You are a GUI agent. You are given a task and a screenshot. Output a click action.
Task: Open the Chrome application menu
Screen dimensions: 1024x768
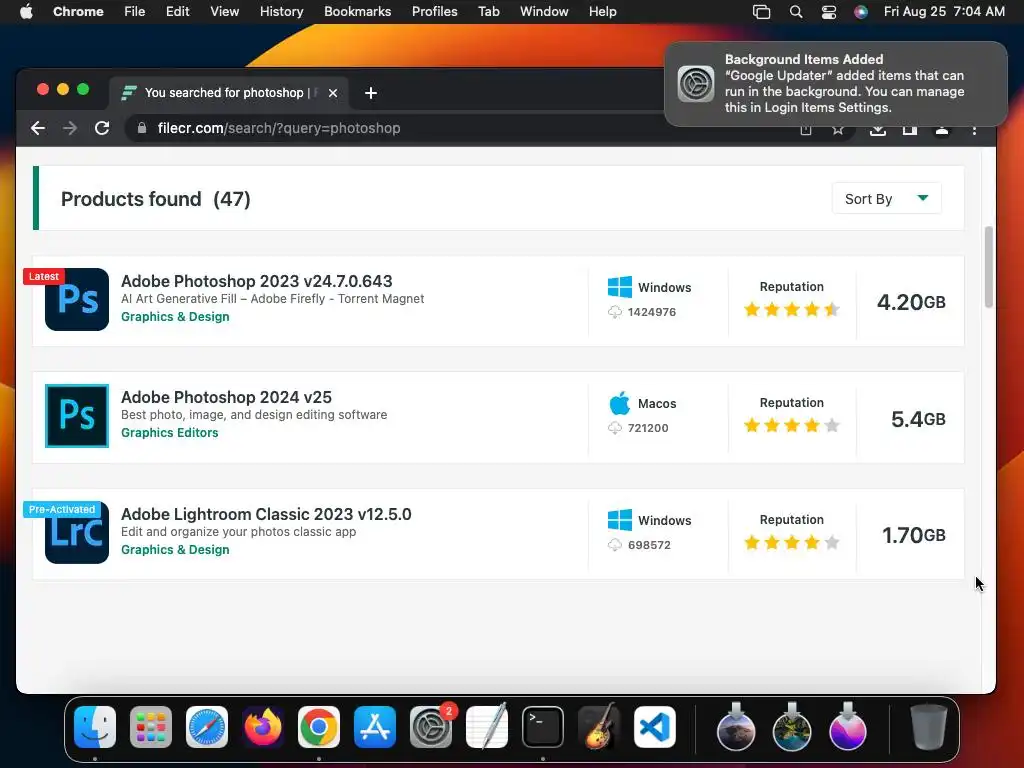pos(78,12)
